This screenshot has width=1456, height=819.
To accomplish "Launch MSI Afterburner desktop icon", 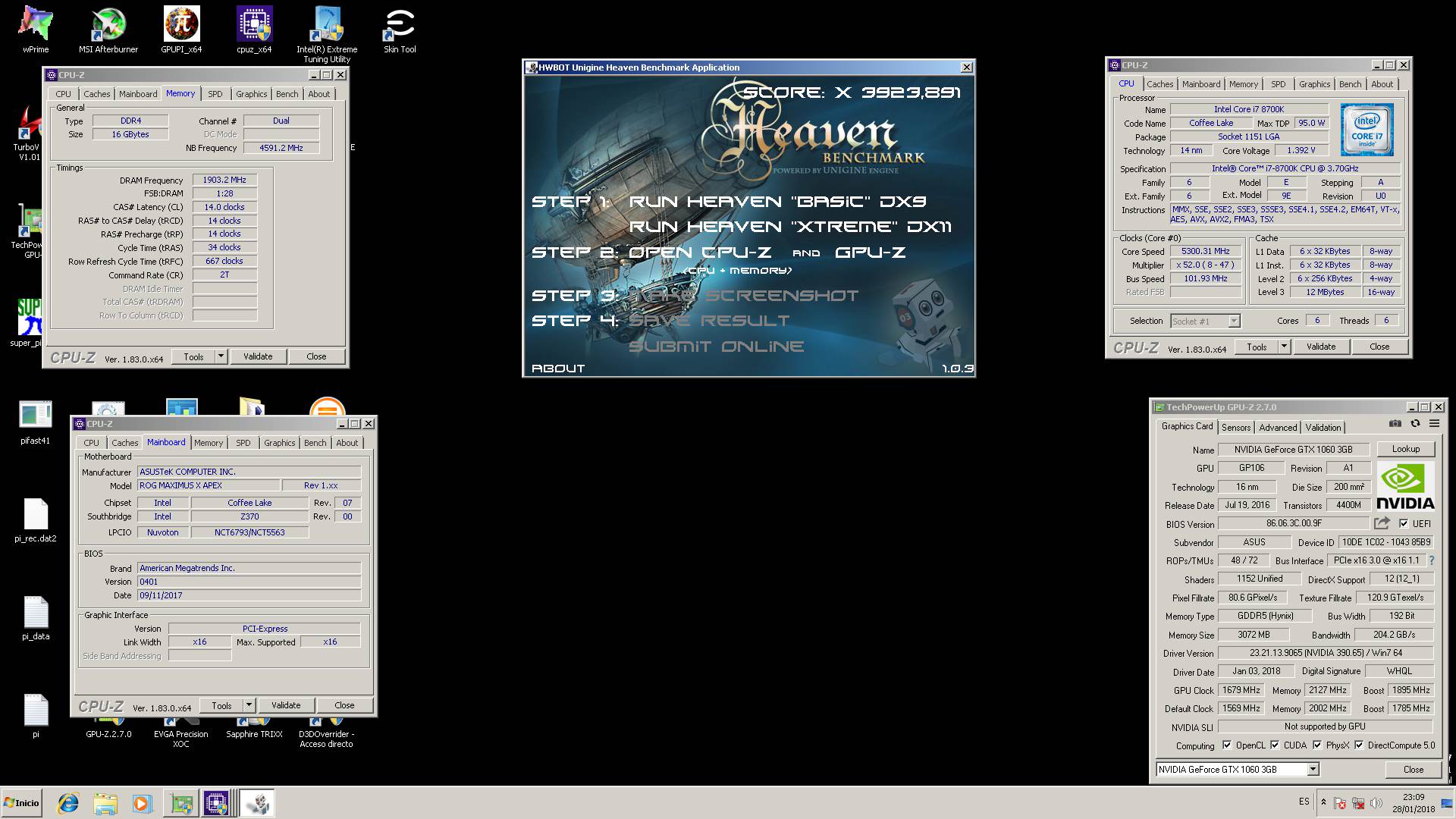I will click(108, 30).
